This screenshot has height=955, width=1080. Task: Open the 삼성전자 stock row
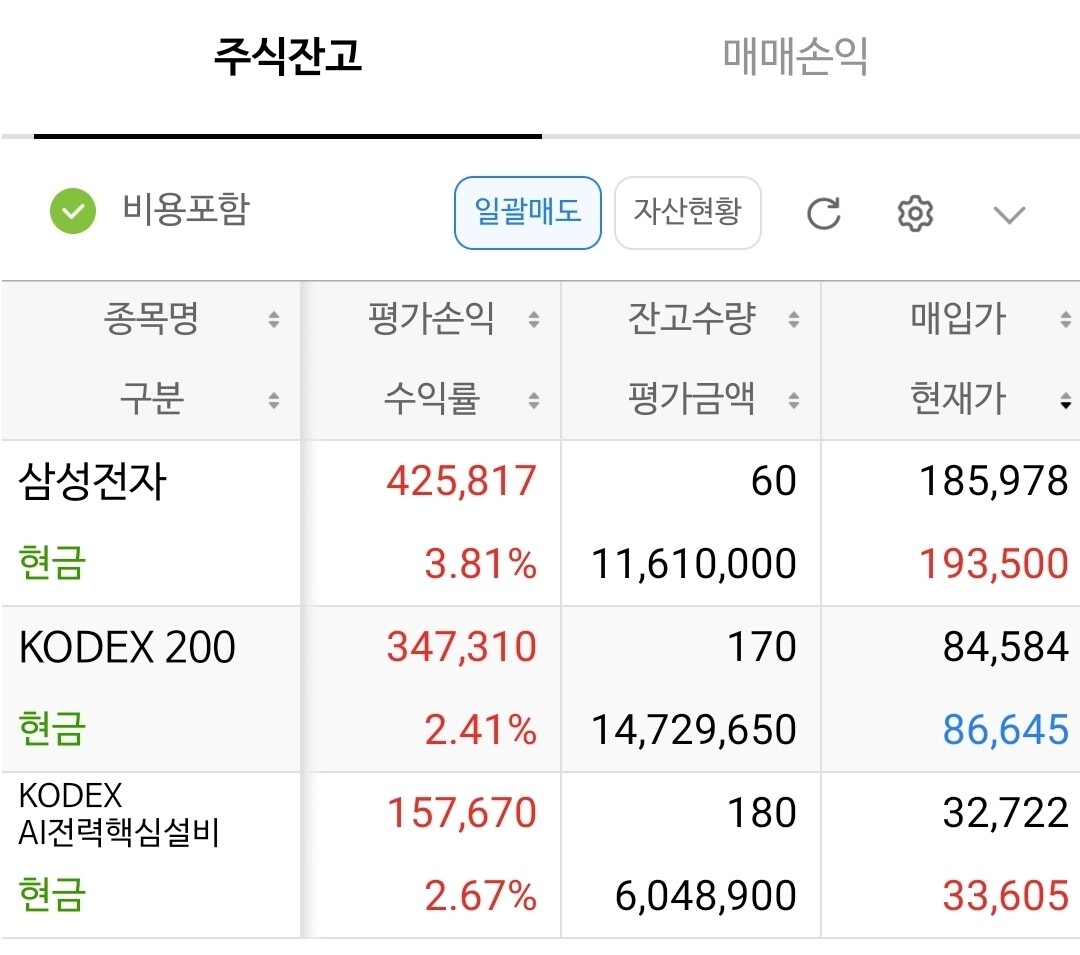coord(540,523)
